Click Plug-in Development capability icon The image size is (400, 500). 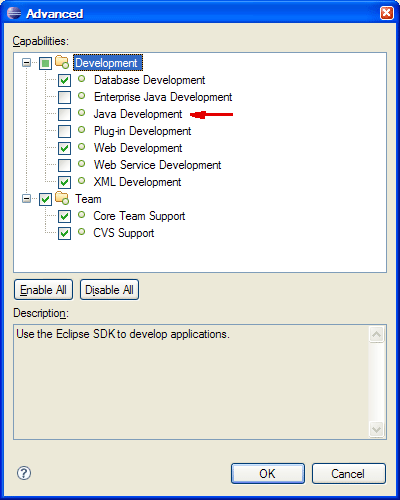pyautogui.click(x=81, y=130)
